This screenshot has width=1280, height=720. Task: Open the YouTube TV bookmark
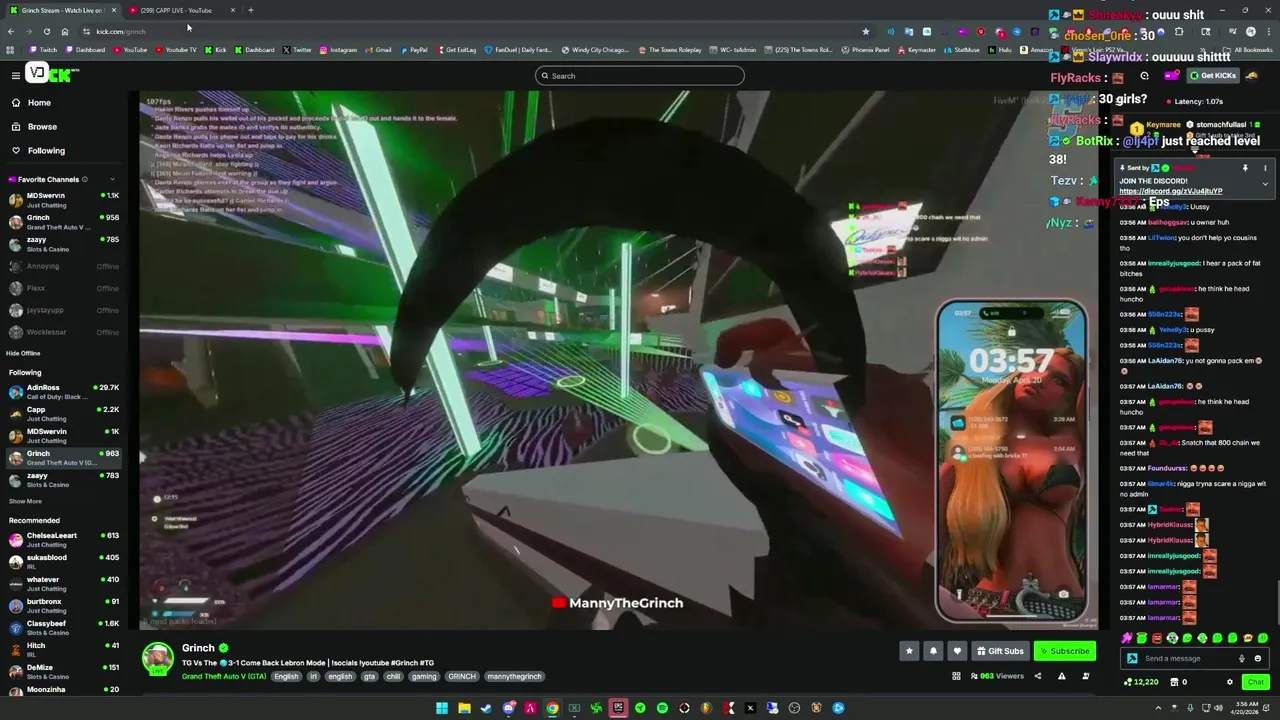pyautogui.click(x=176, y=49)
